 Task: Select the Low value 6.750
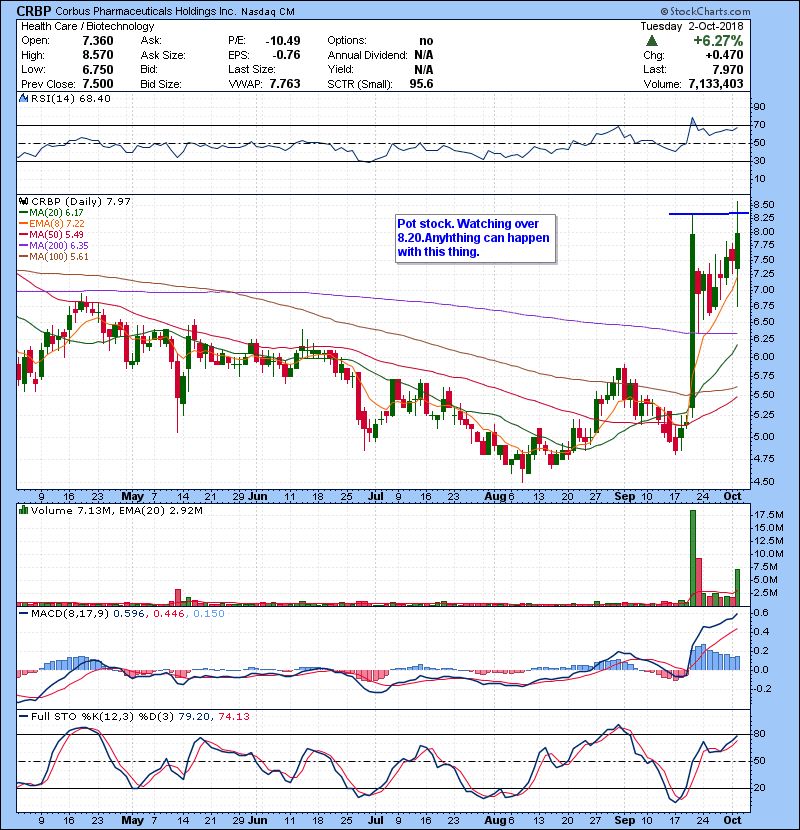click(97, 69)
